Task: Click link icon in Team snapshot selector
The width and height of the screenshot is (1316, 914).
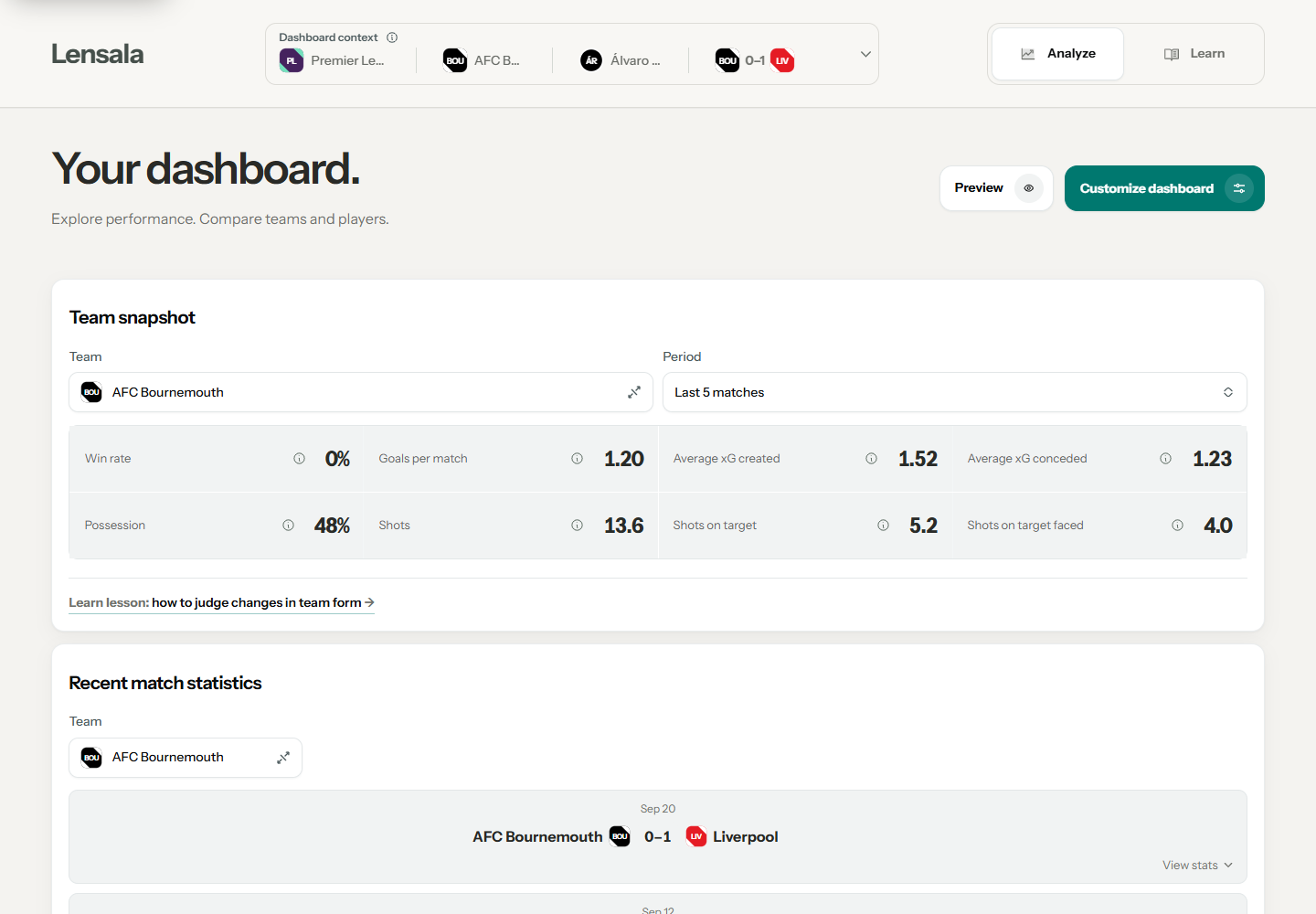Action: pos(634,392)
